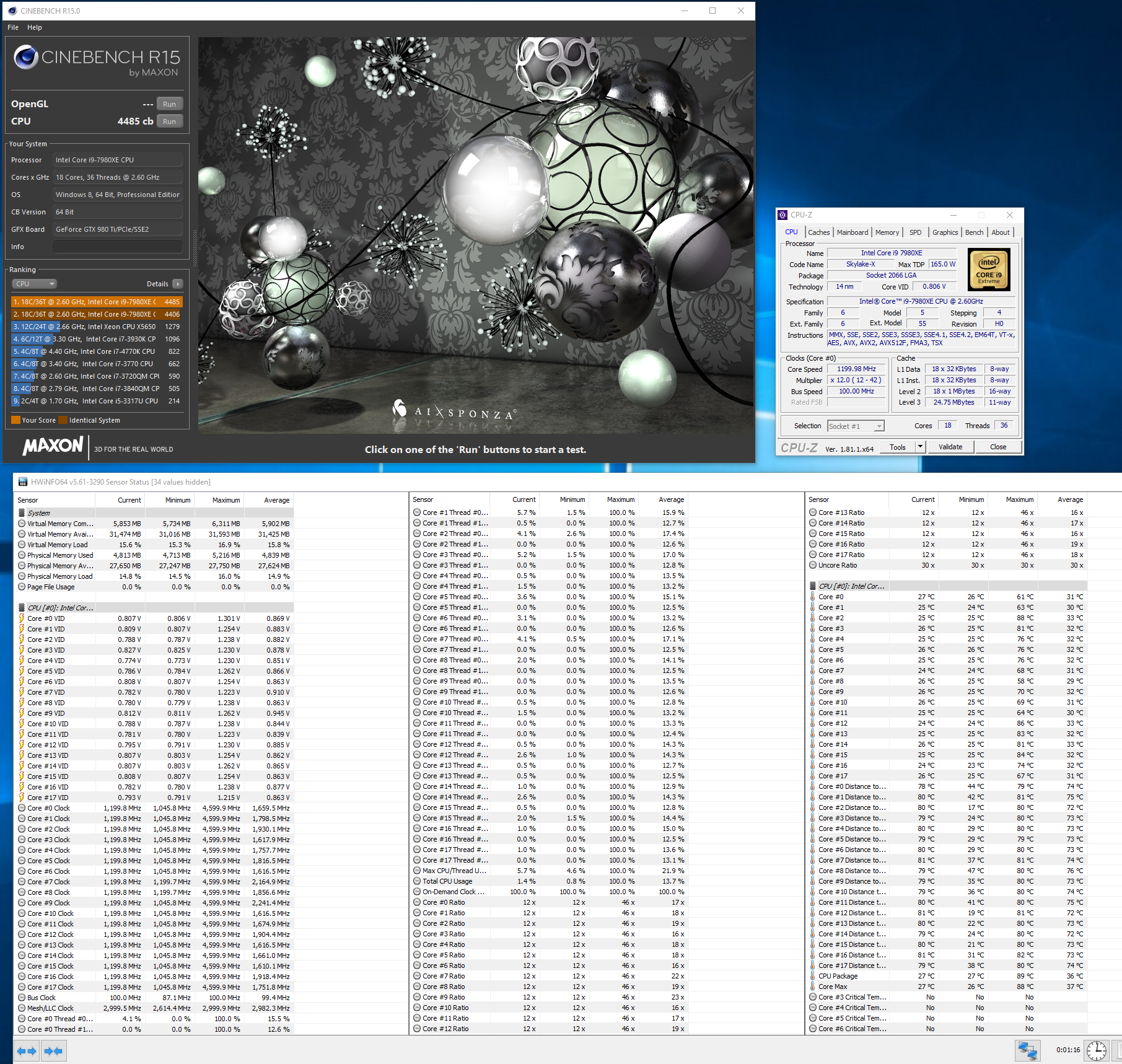Click the Validate button in CPU-Z
The height and width of the screenshot is (1064, 1122).
pyautogui.click(x=950, y=447)
